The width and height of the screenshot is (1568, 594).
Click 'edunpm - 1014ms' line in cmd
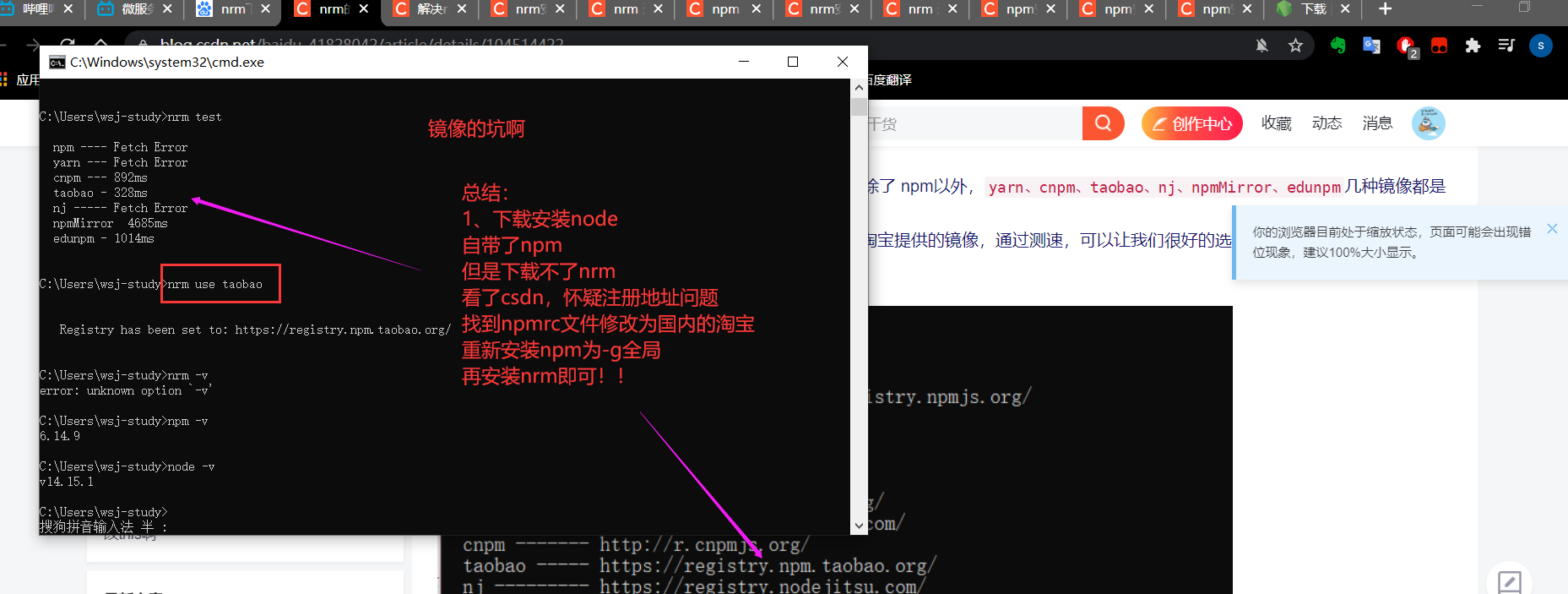pos(103,238)
